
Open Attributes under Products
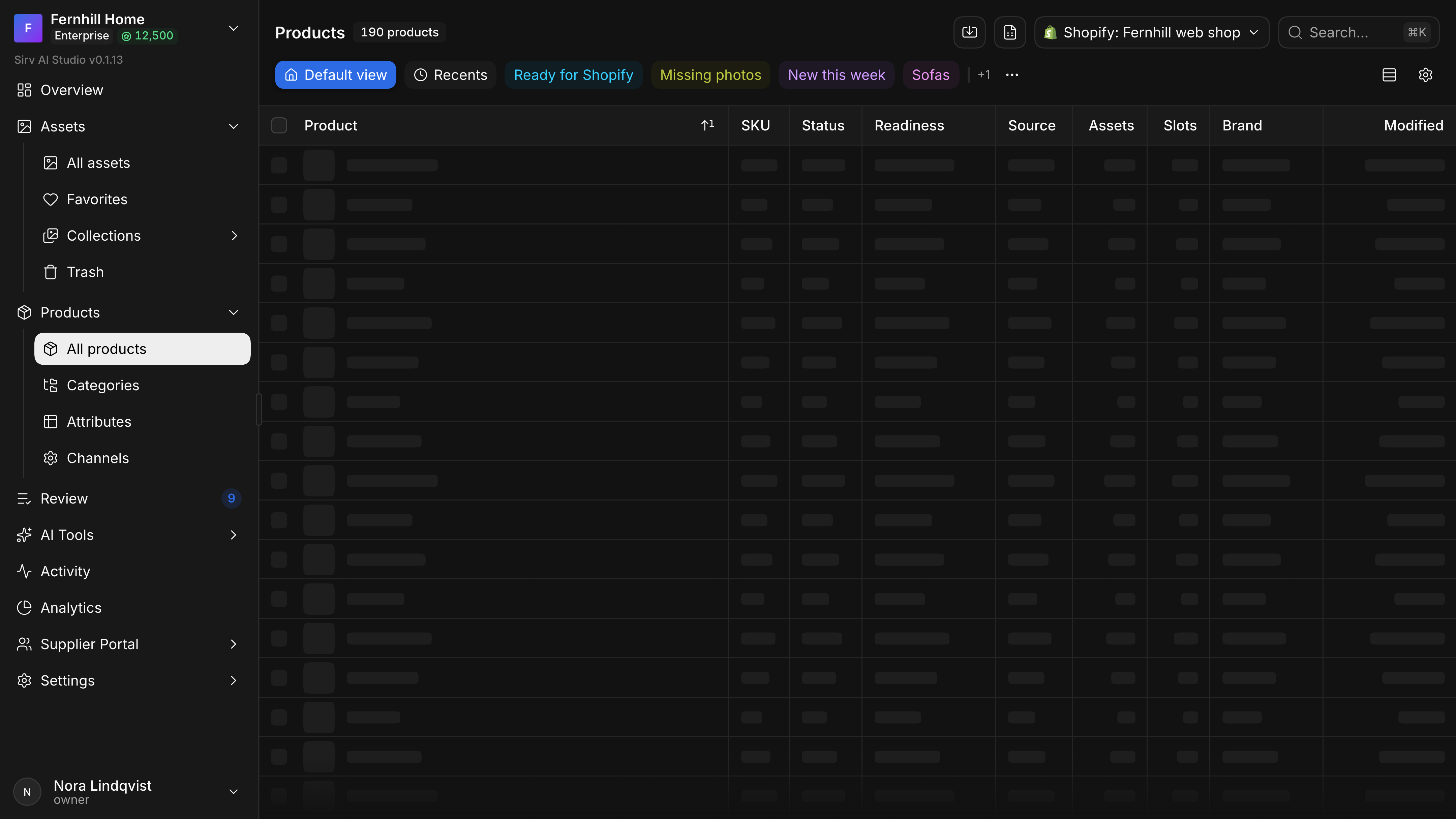(143, 422)
